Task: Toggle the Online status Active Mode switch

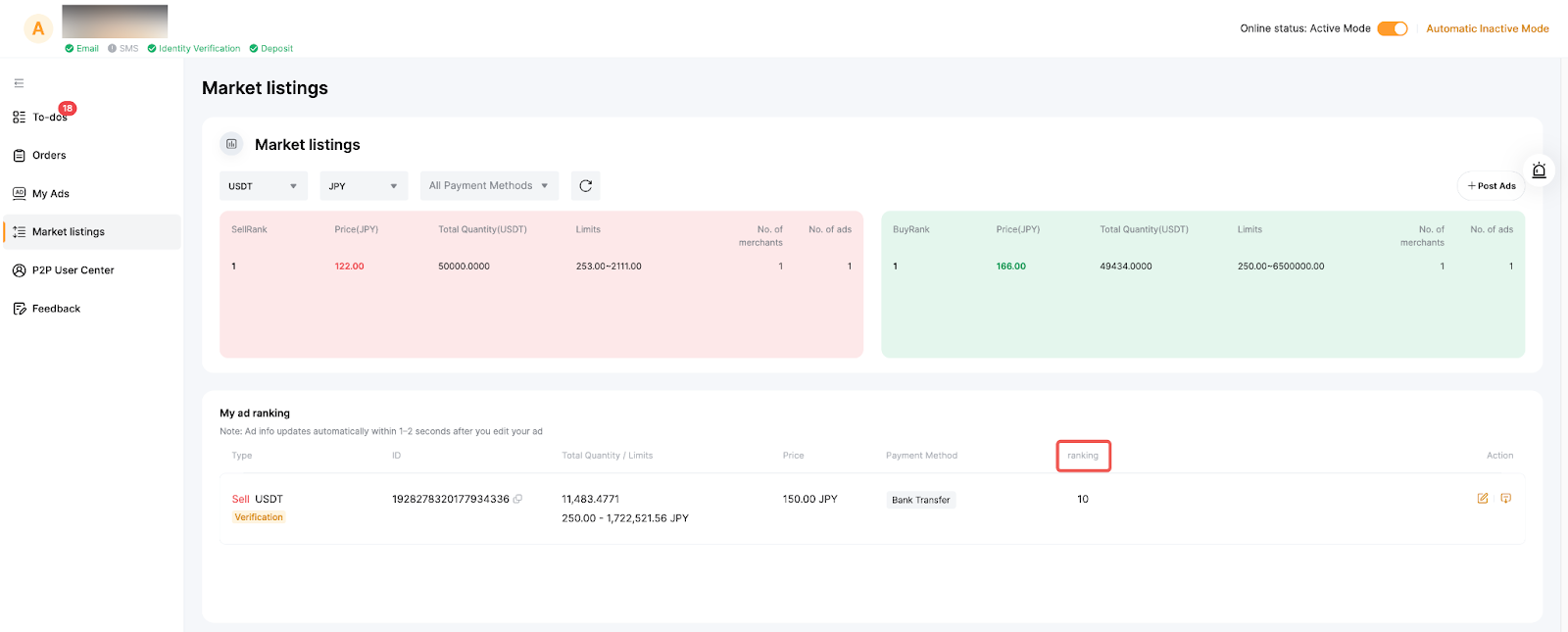Action: click(x=1392, y=28)
